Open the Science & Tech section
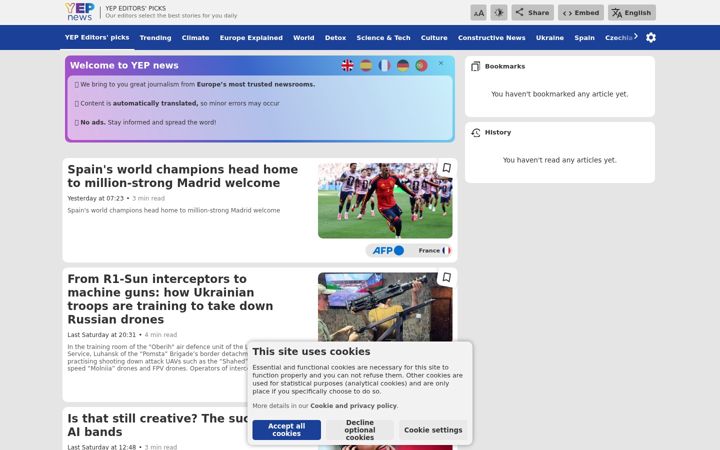This screenshot has width=720, height=450. pyautogui.click(x=383, y=38)
